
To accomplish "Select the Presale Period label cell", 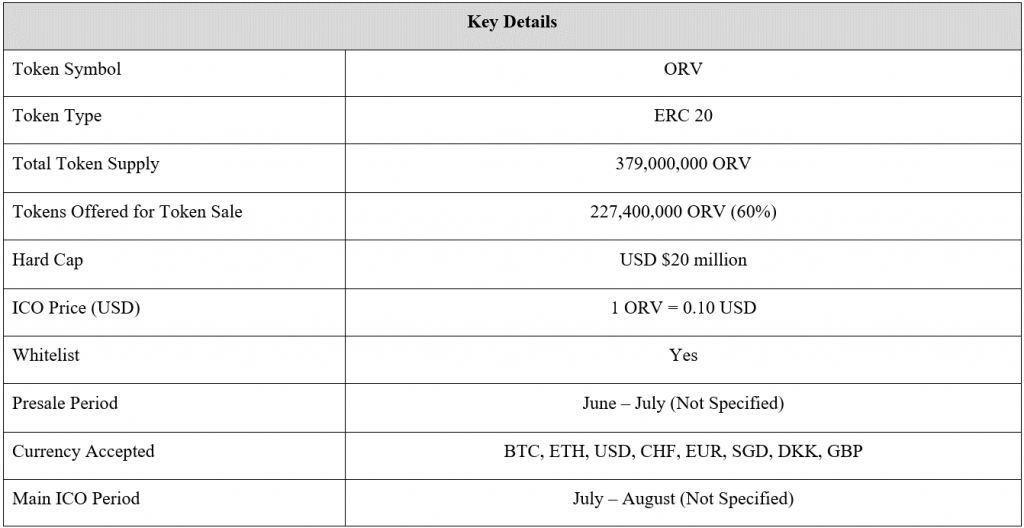I will coord(65,403).
